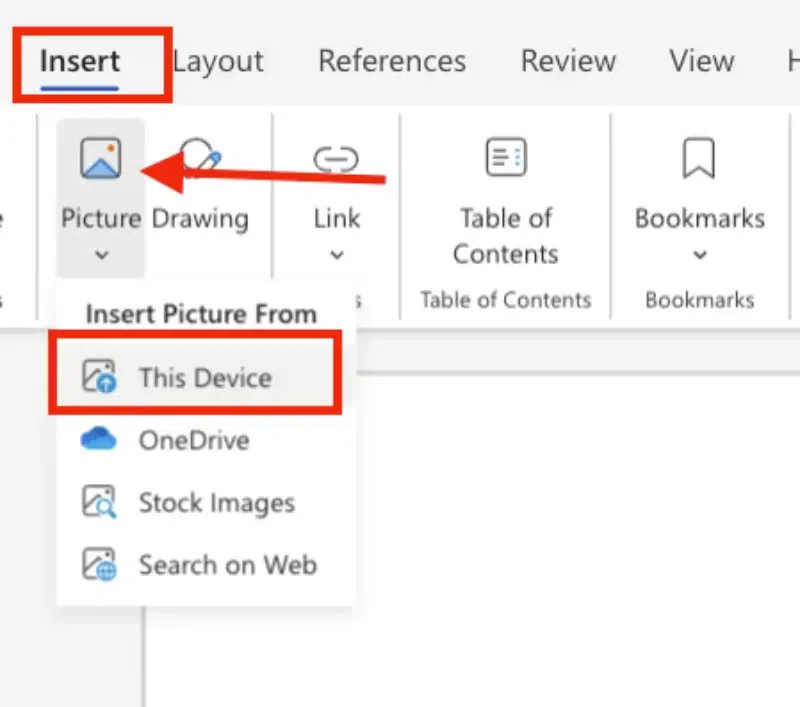Go to the View tab
Image resolution: width=800 pixels, height=707 pixels.
(x=701, y=61)
